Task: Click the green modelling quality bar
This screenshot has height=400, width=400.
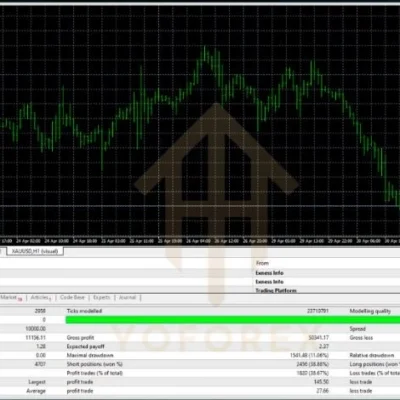Action: [233, 320]
